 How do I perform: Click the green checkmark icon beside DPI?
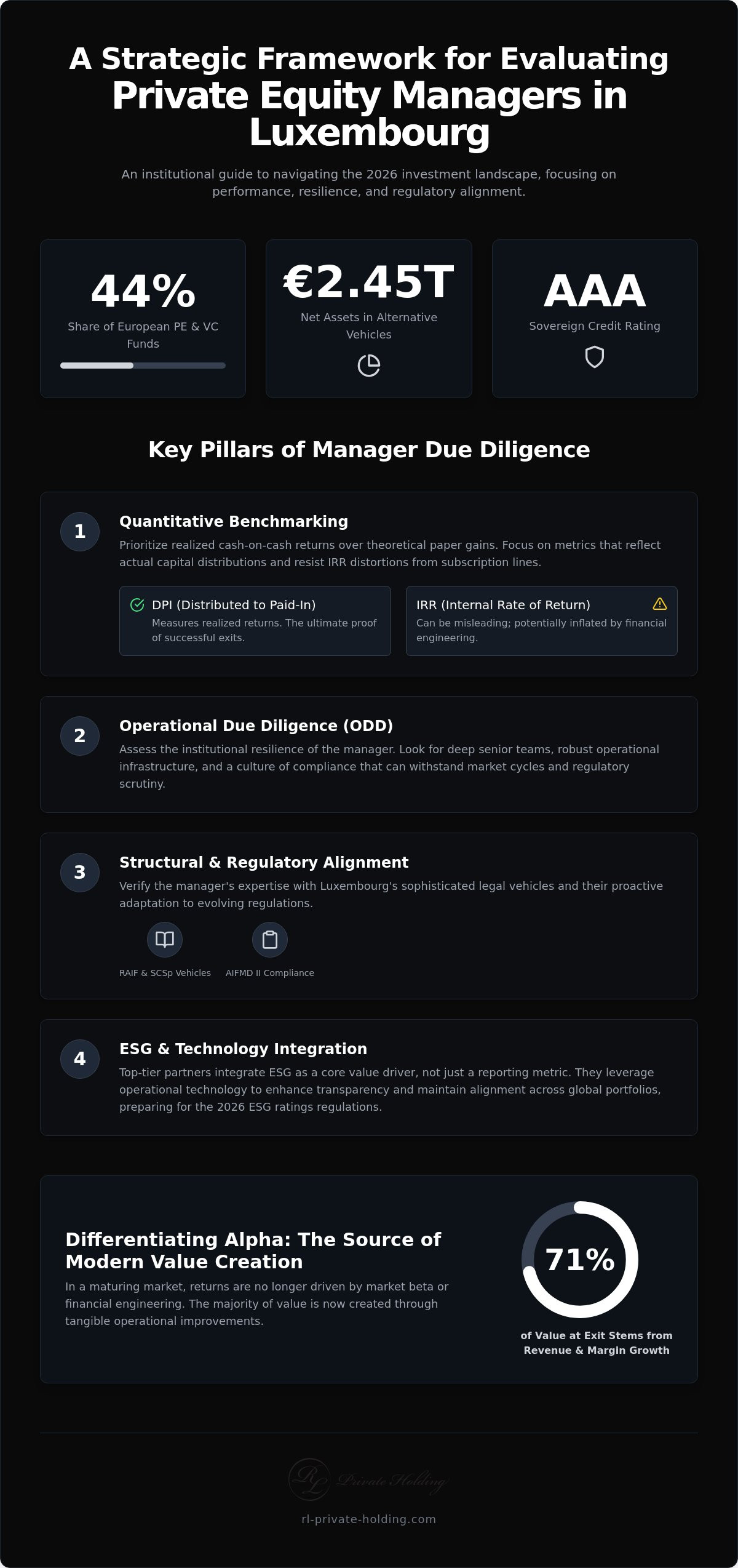pos(137,605)
